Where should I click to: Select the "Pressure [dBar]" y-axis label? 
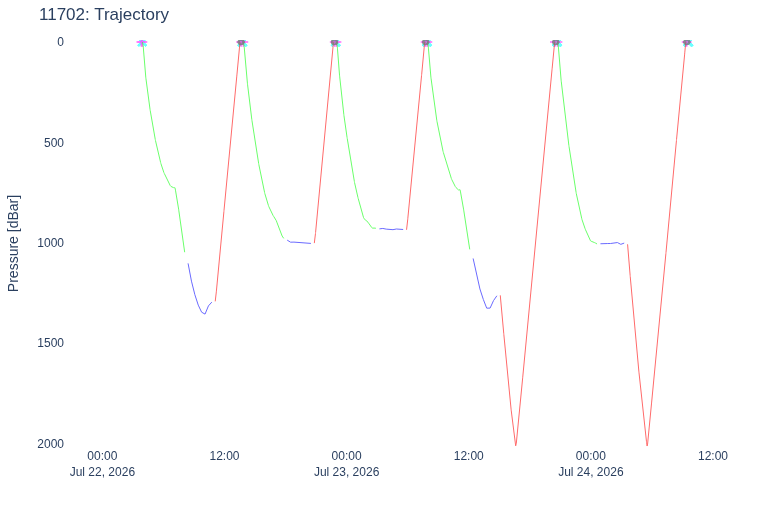[x=13, y=243]
